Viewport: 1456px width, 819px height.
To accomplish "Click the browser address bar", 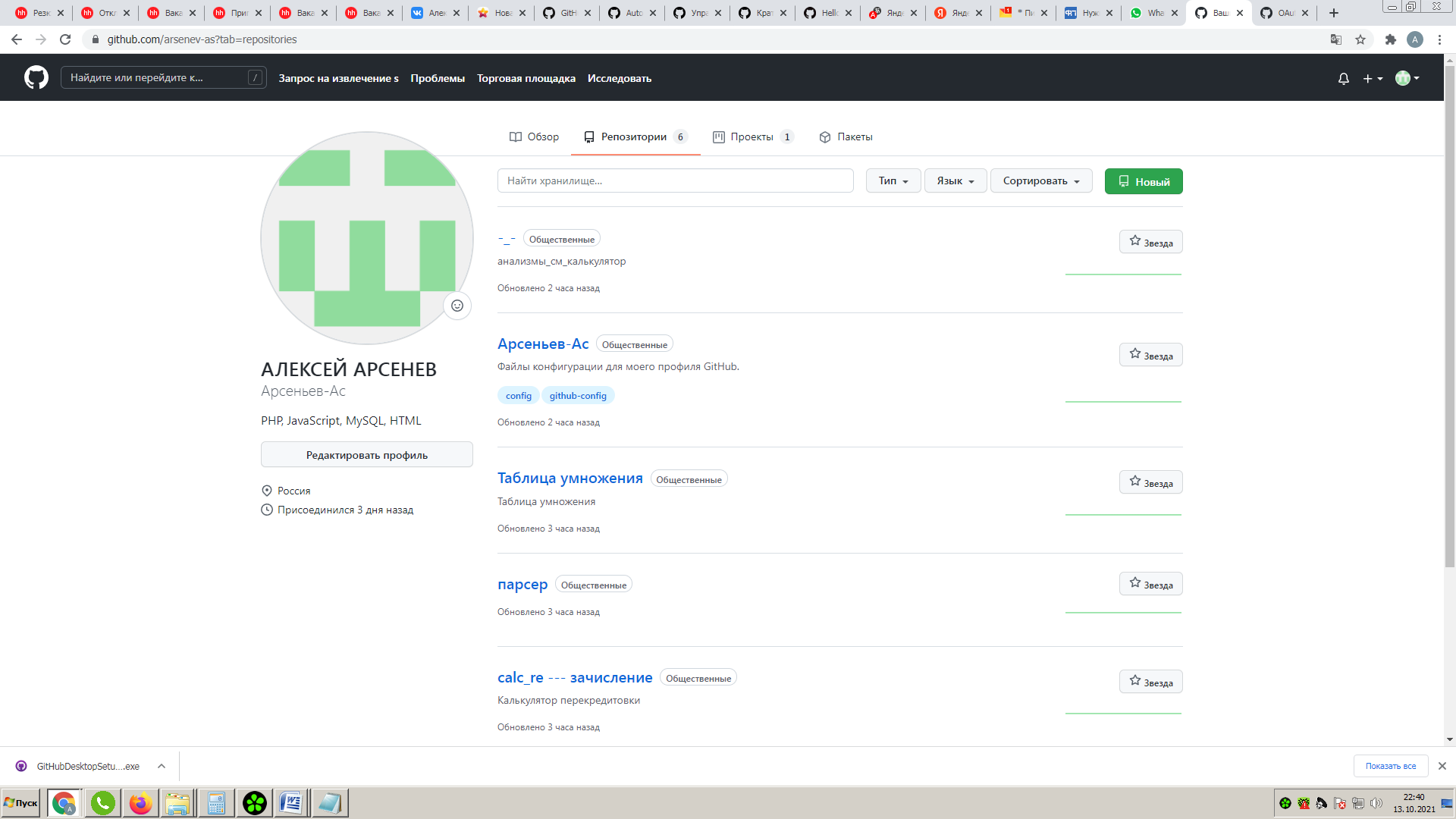I will (705, 39).
